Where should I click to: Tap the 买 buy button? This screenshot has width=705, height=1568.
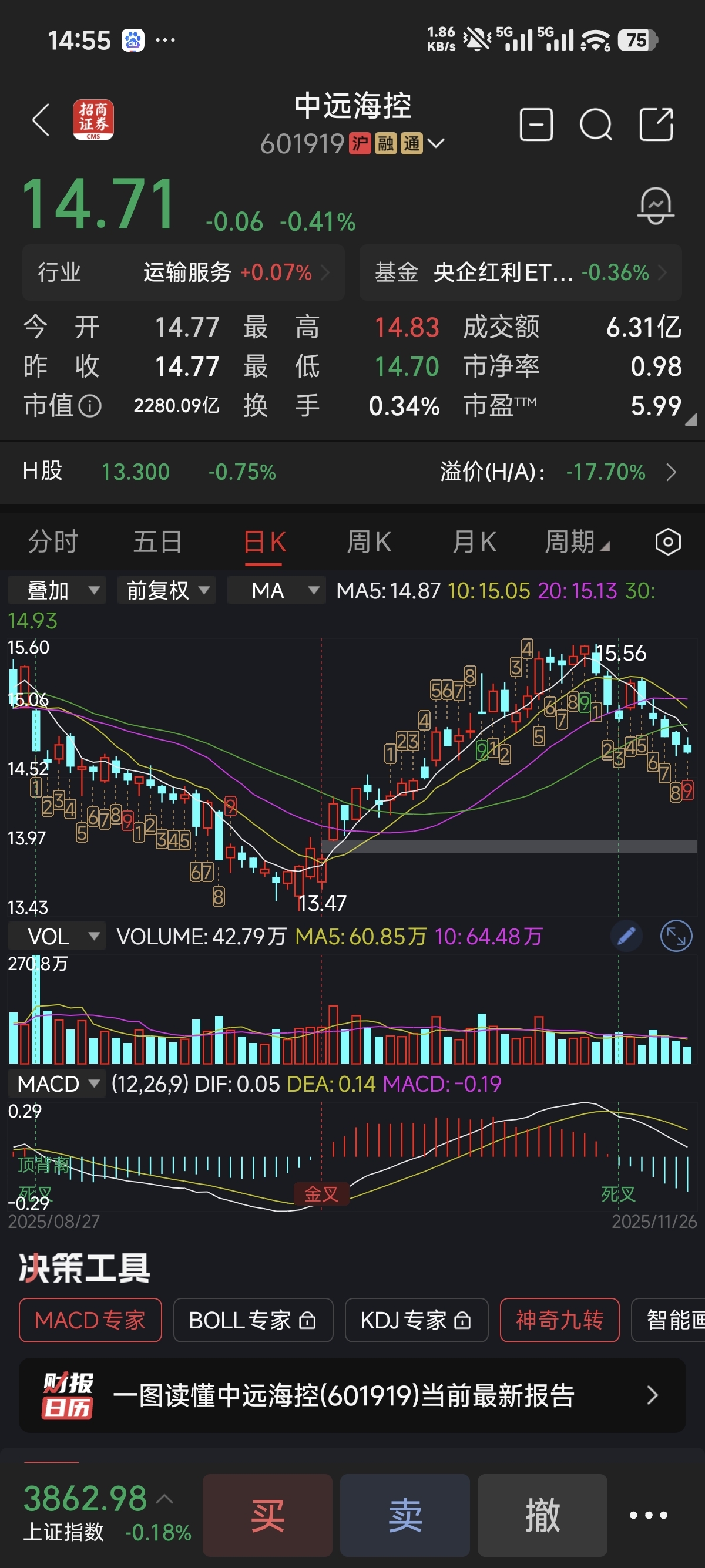[267, 1515]
